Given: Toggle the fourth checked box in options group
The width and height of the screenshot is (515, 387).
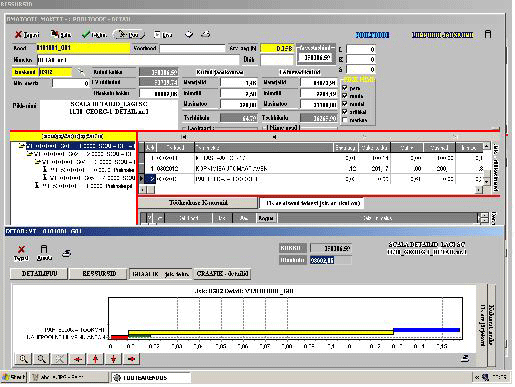Looking at the screenshot, I should pos(345,112).
